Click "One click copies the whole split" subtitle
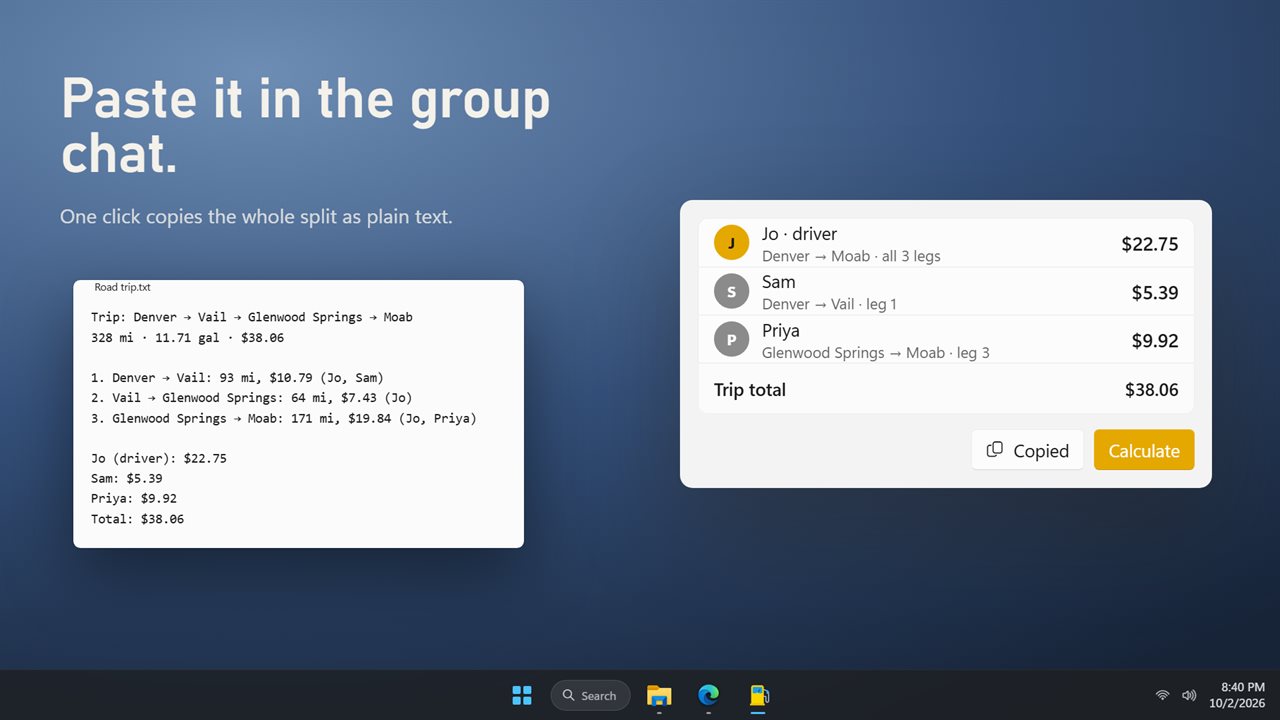Screen dimensions: 1280x720 (x=256, y=217)
